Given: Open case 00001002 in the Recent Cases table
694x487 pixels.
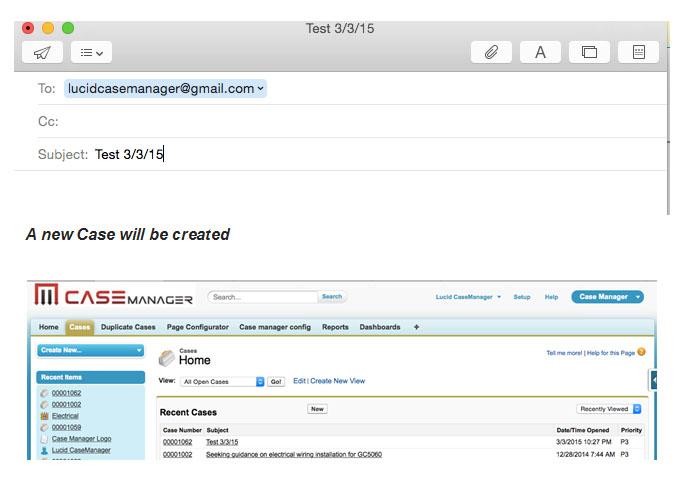Looking at the screenshot, I should (177, 454).
